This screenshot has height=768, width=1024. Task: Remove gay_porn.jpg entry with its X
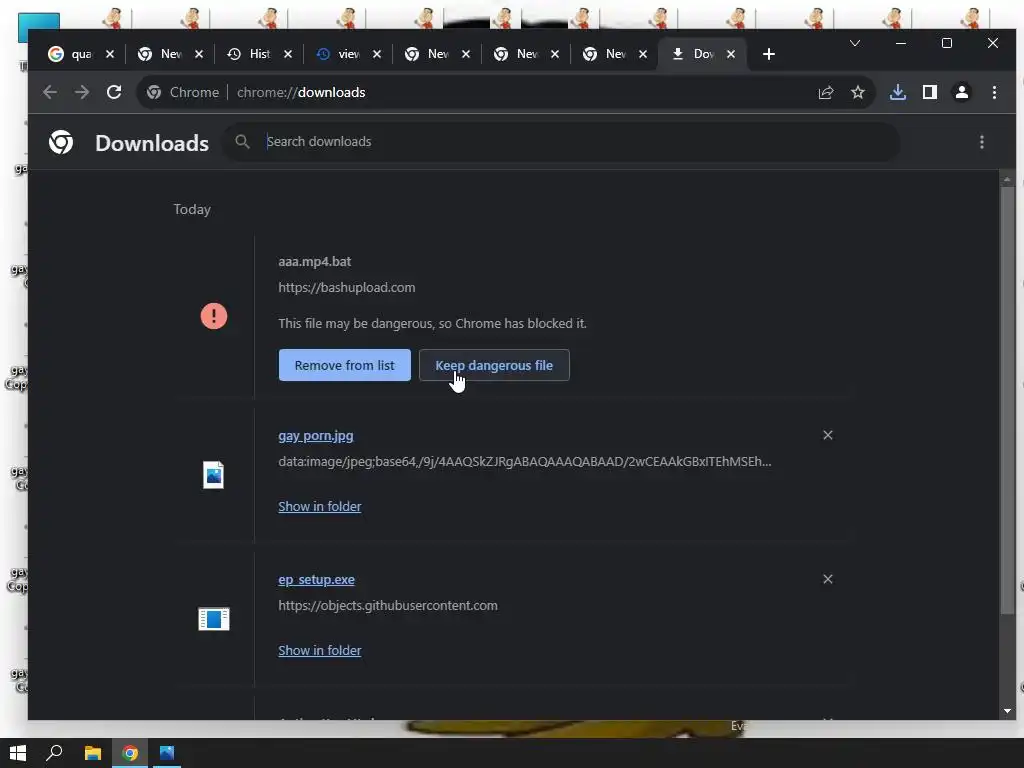tap(827, 435)
